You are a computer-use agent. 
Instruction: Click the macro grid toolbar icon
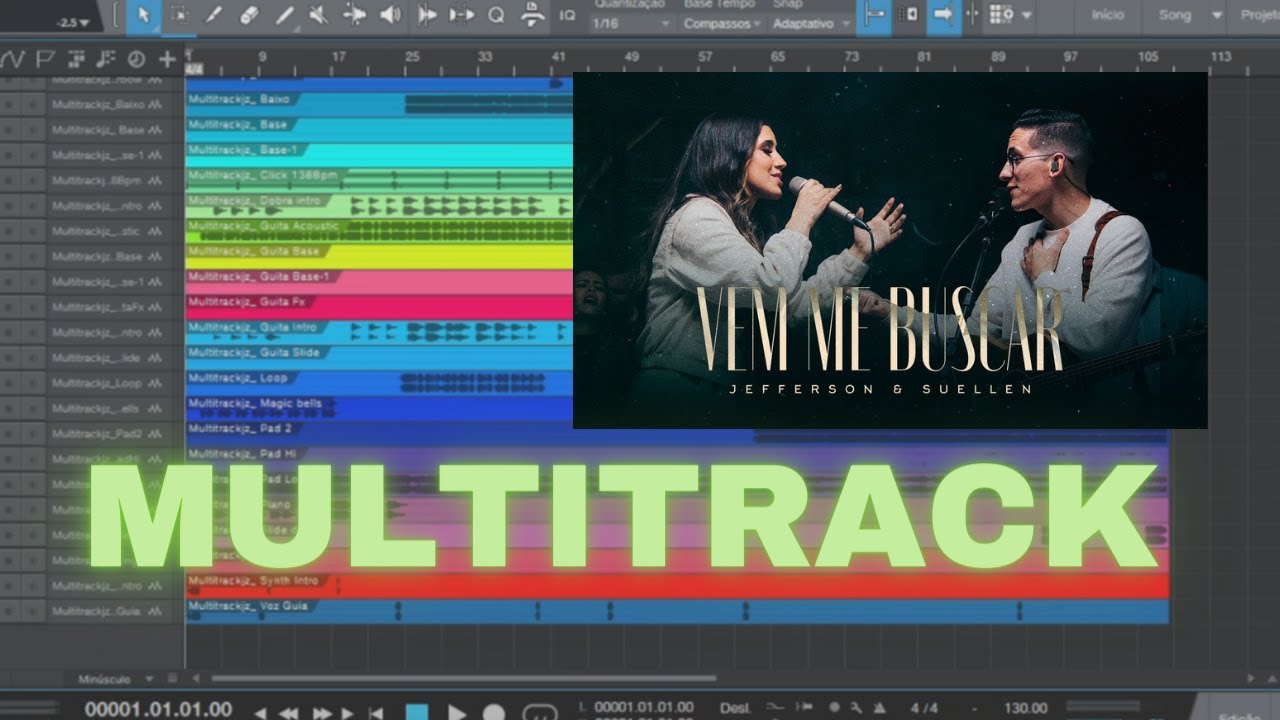pyautogui.click(x=1001, y=15)
